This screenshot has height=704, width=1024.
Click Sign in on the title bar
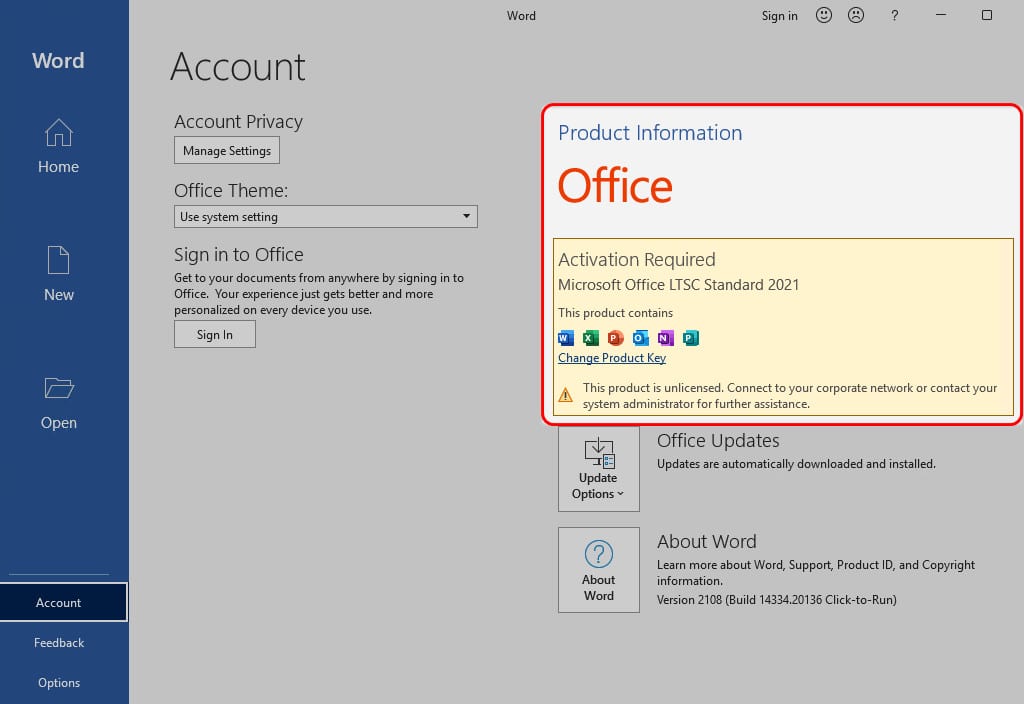[x=780, y=16]
